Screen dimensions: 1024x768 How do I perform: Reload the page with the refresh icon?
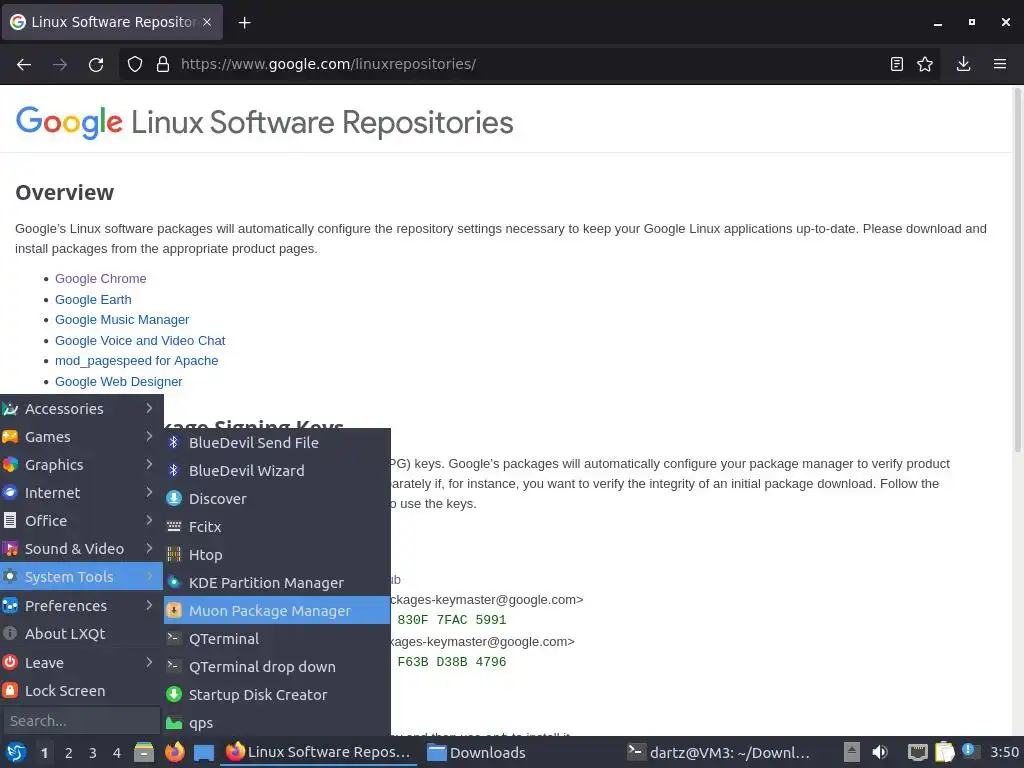pos(96,64)
